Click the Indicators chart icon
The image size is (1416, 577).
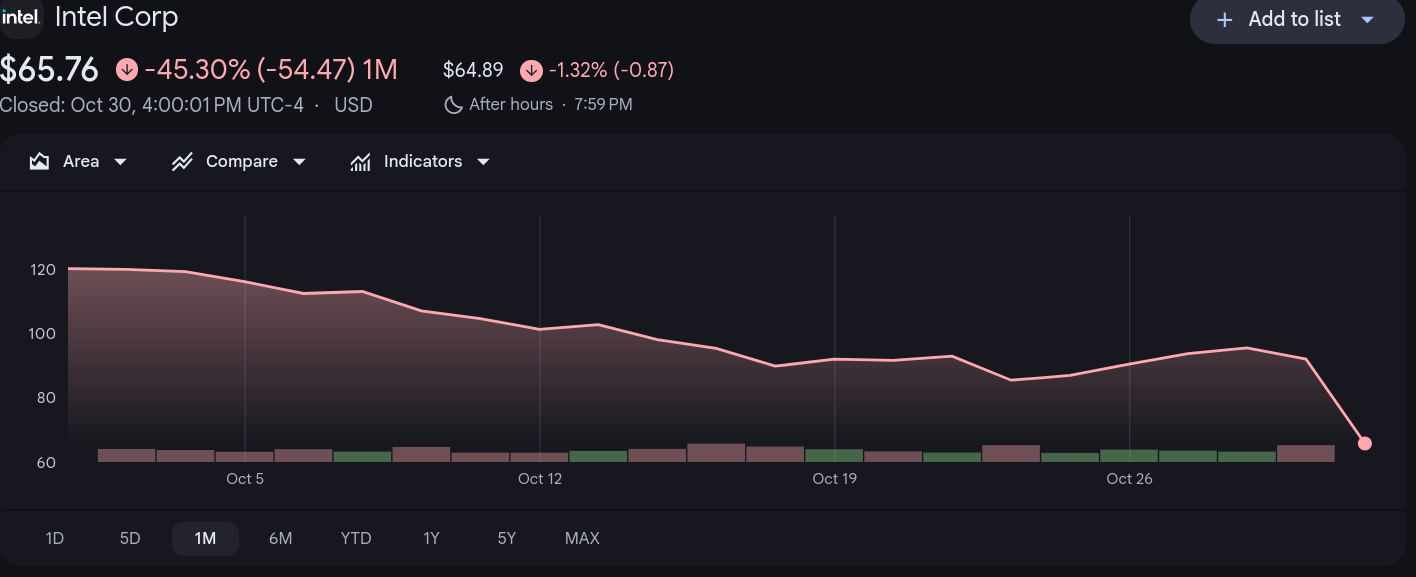pos(360,161)
